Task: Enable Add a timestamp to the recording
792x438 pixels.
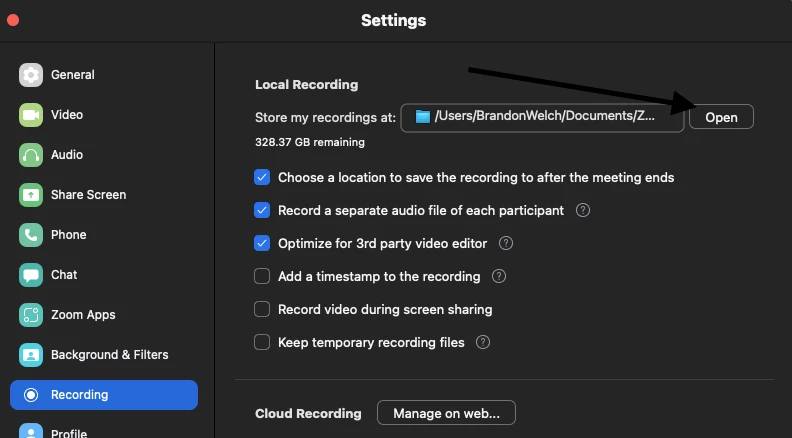Action: tap(262, 276)
